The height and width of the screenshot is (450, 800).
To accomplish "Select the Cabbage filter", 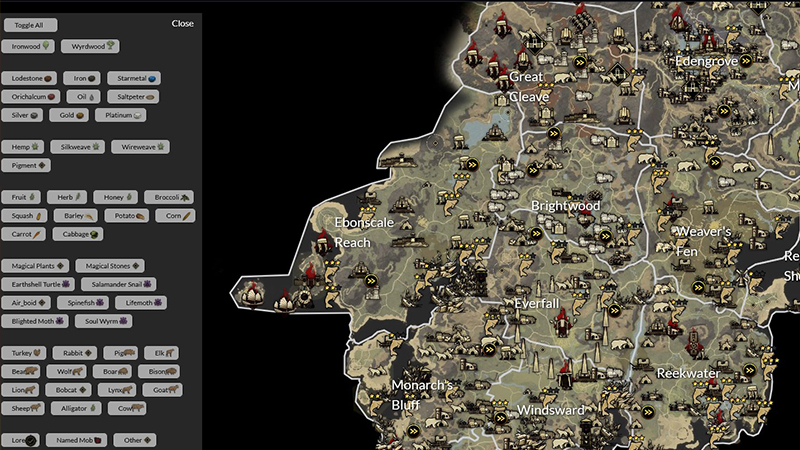I will 78,234.
